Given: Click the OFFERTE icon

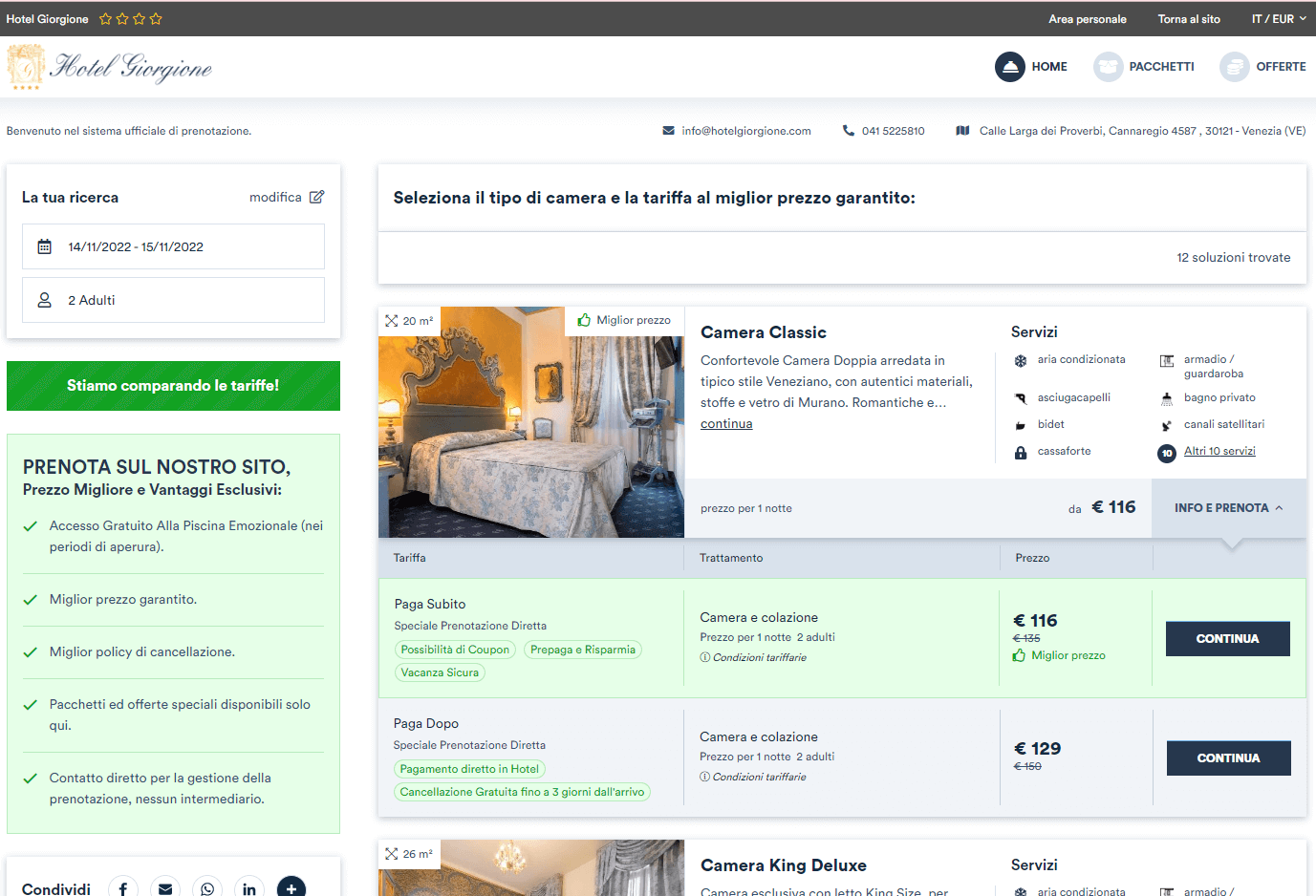Looking at the screenshot, I should [1235, 67].
